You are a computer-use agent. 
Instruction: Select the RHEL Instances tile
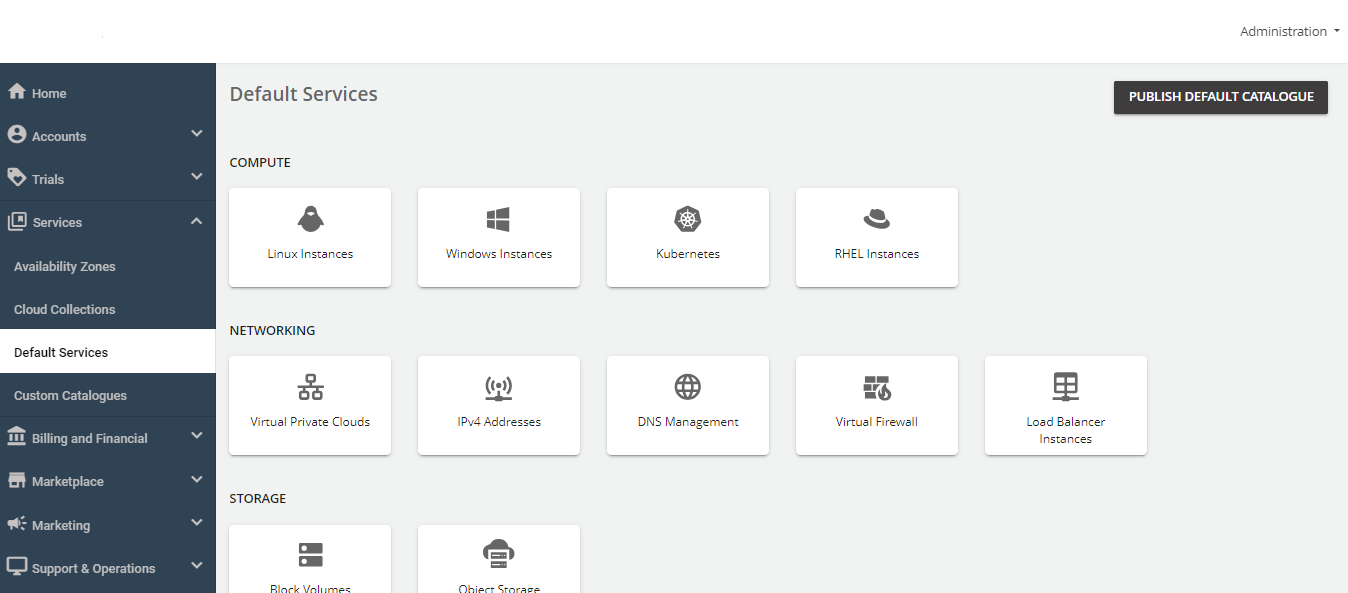876,237
